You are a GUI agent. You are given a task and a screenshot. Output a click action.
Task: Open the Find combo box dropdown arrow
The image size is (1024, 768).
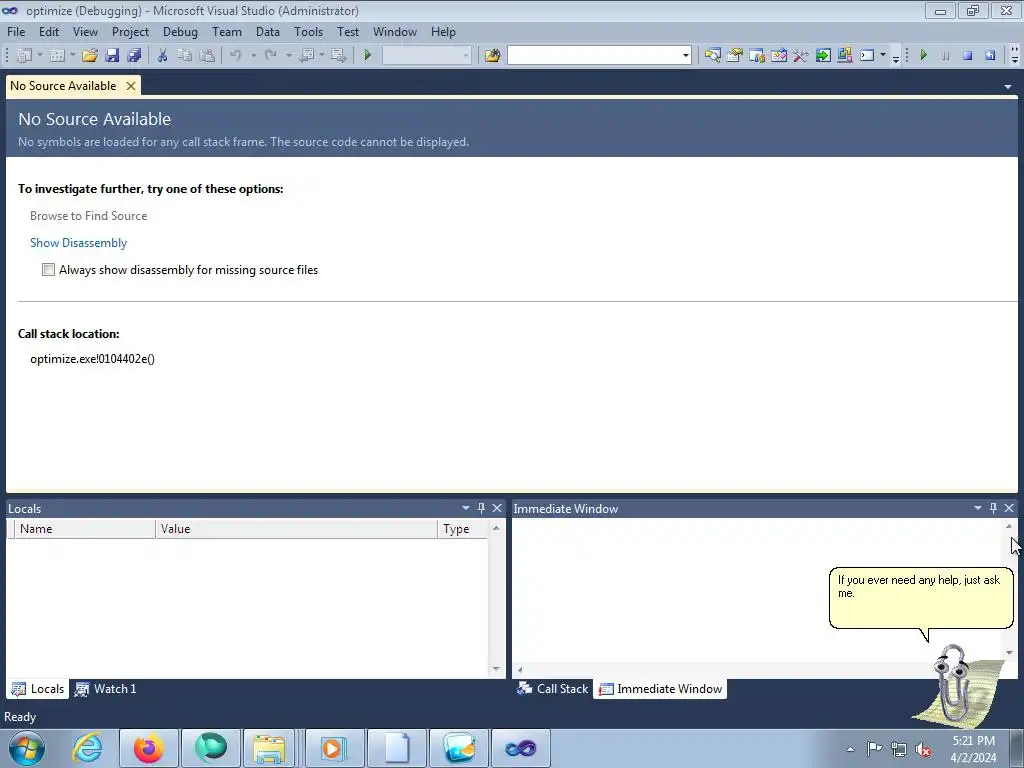coord(686,56)
